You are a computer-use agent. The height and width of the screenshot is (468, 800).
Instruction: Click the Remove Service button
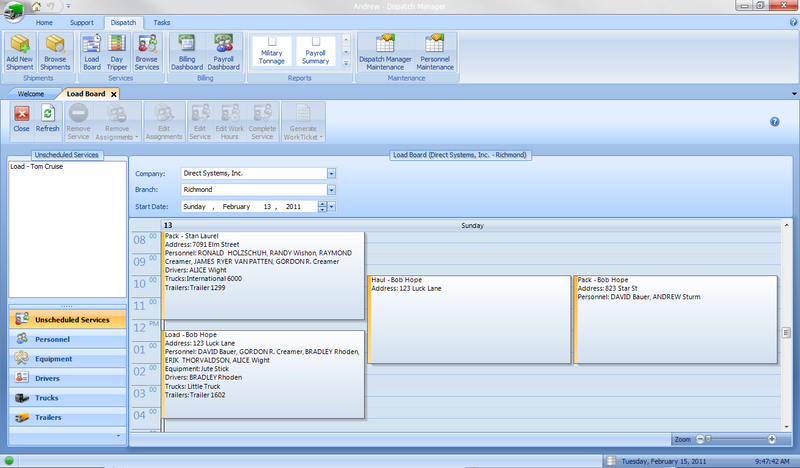click(x=79, y=122)
